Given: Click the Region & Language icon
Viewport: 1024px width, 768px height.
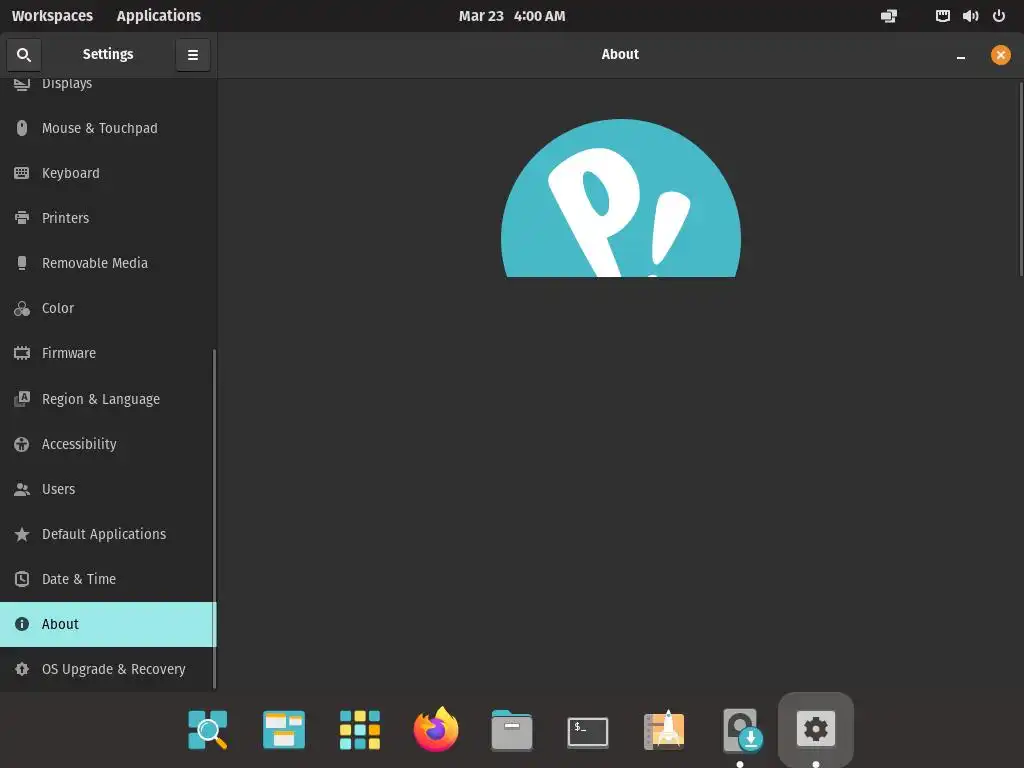Looking at the screenshot, I should 22,398.
